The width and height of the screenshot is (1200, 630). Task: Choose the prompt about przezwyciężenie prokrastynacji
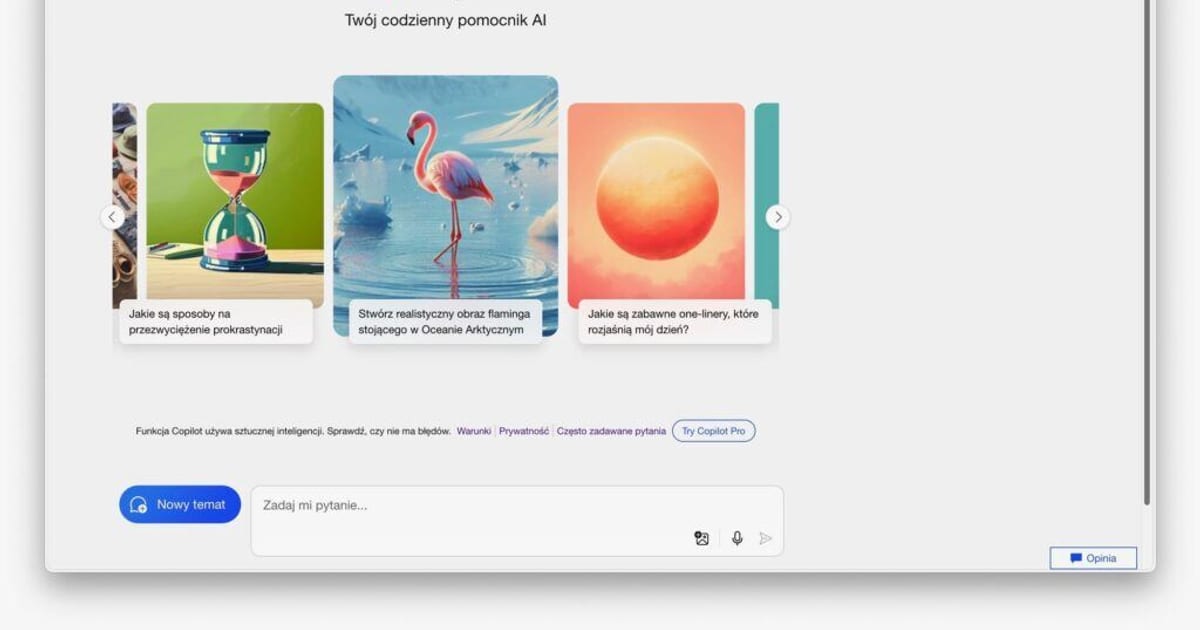[x=216, y=322]
